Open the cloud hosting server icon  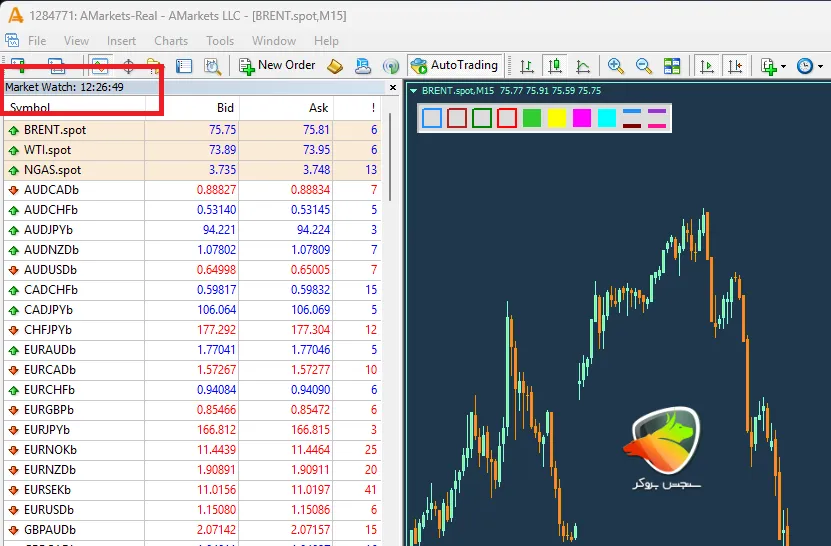363,66
